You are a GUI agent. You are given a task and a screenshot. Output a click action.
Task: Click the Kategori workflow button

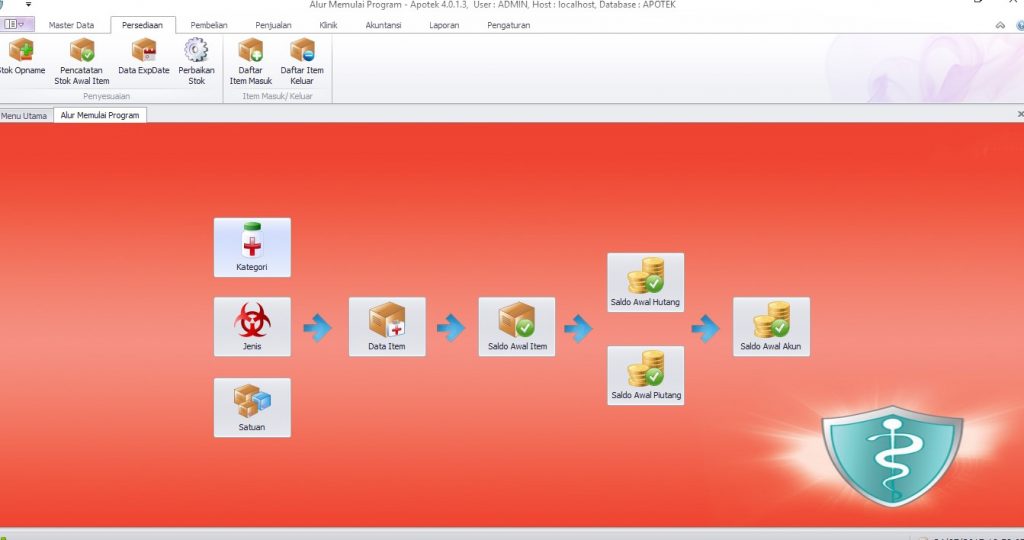click(252, 247)
